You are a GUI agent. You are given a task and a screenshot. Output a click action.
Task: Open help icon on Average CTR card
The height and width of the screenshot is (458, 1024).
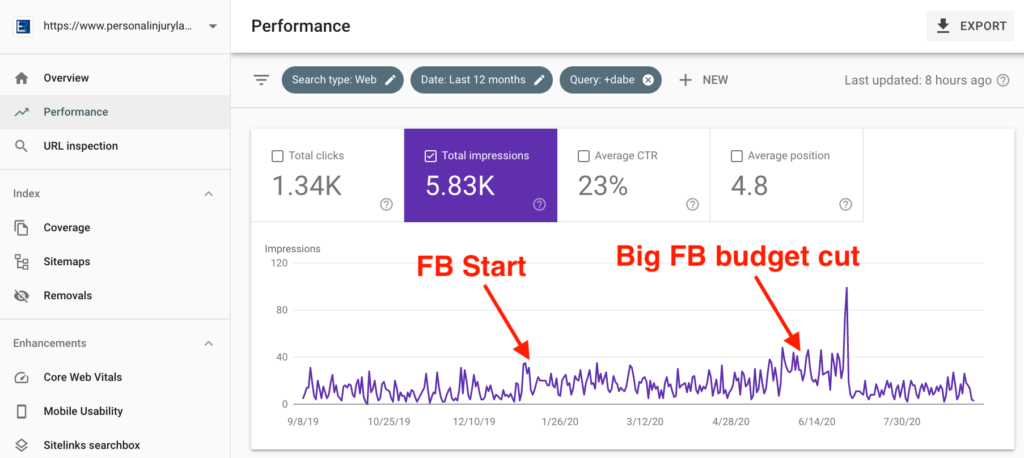692,204
